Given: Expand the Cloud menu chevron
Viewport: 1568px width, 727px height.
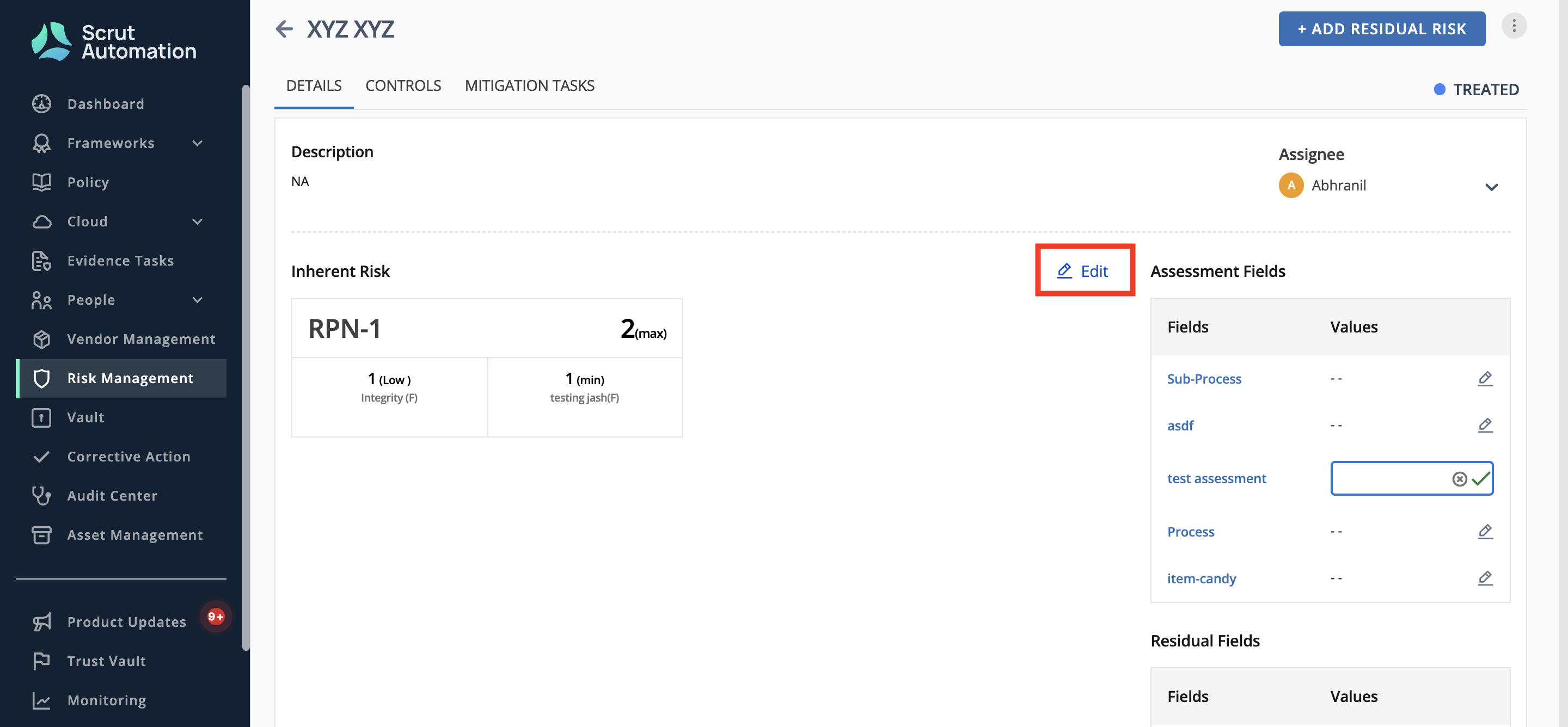Looking at the screenshot, I should pos(197,221).
